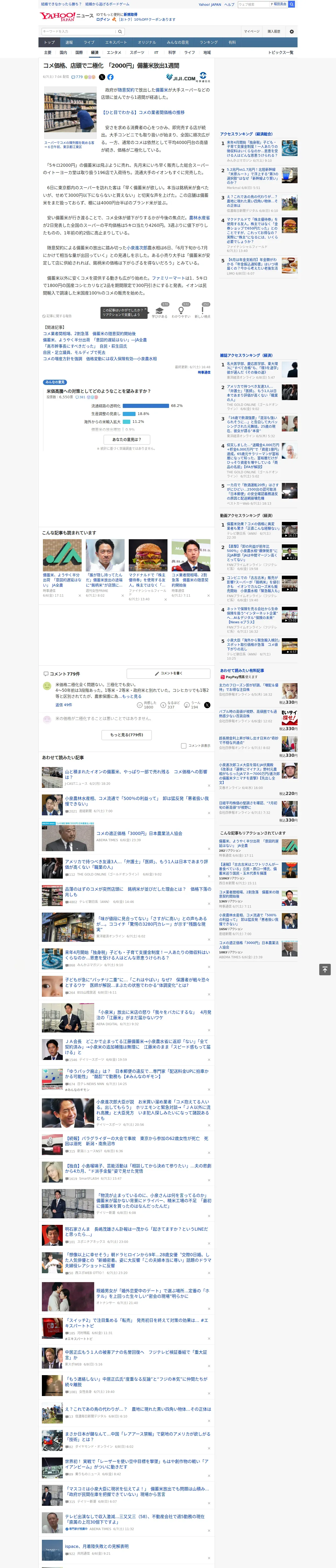Open the 農林水産省 link in article body
Viewport: 336px width, 1568px height.
tap(199, 217)
